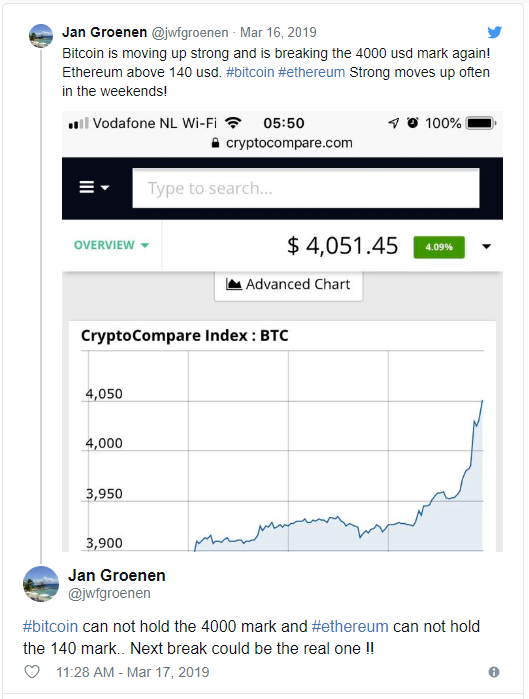Viewport: 529px width, 699px height.
Task: Click #ethereum hashtag in the reply tweet
Action: [350, 626]
